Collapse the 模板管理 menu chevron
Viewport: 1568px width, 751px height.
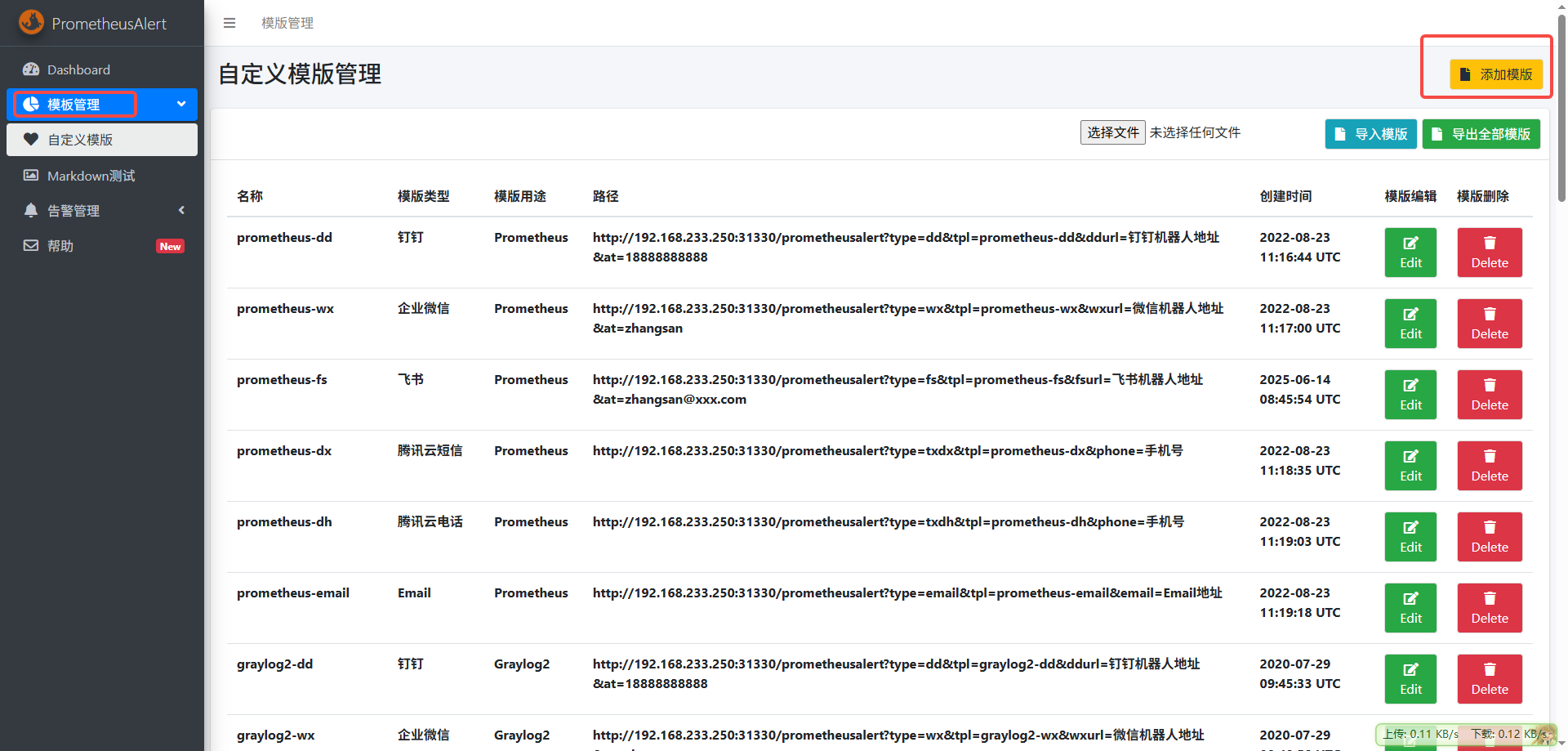pos(181,104)
